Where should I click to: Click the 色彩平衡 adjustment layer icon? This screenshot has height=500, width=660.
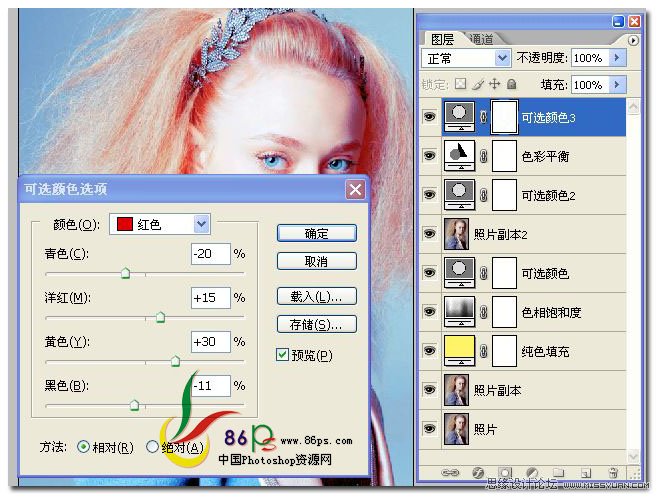459,155
